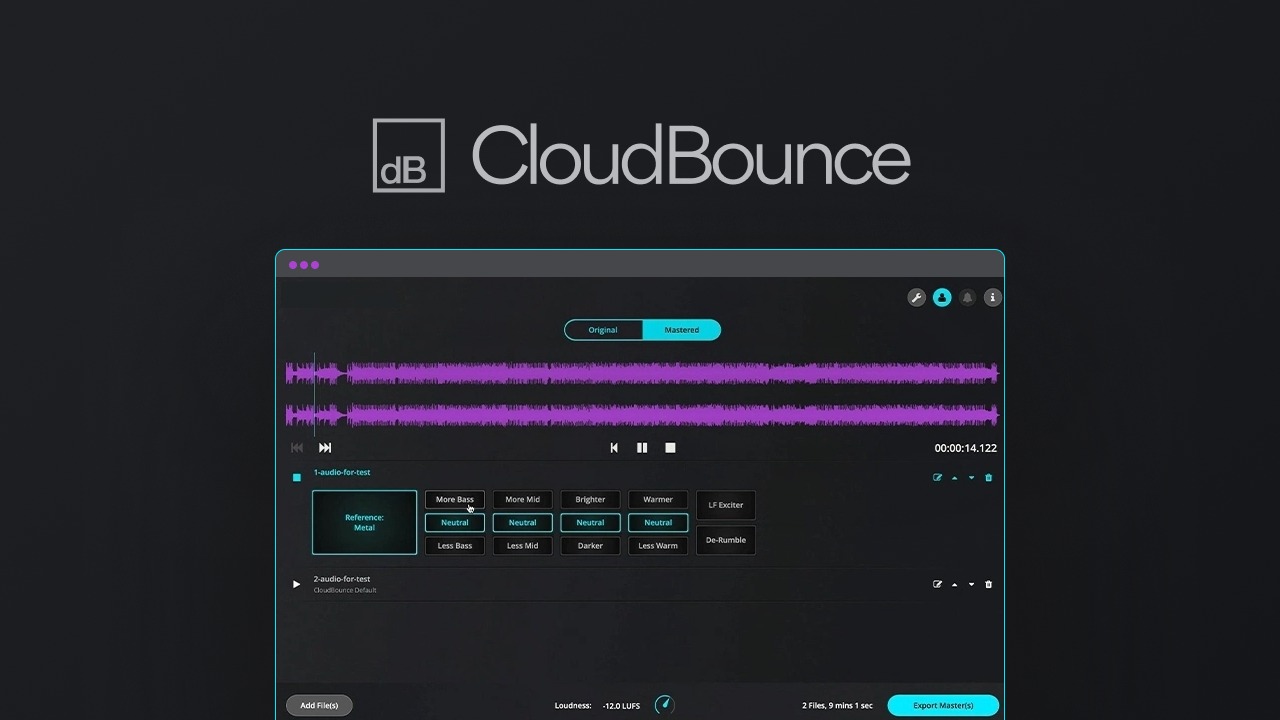Rename 1-audio-for-test with its edit icon
This screenshot has width=1280, height=720.
[936, 477]
